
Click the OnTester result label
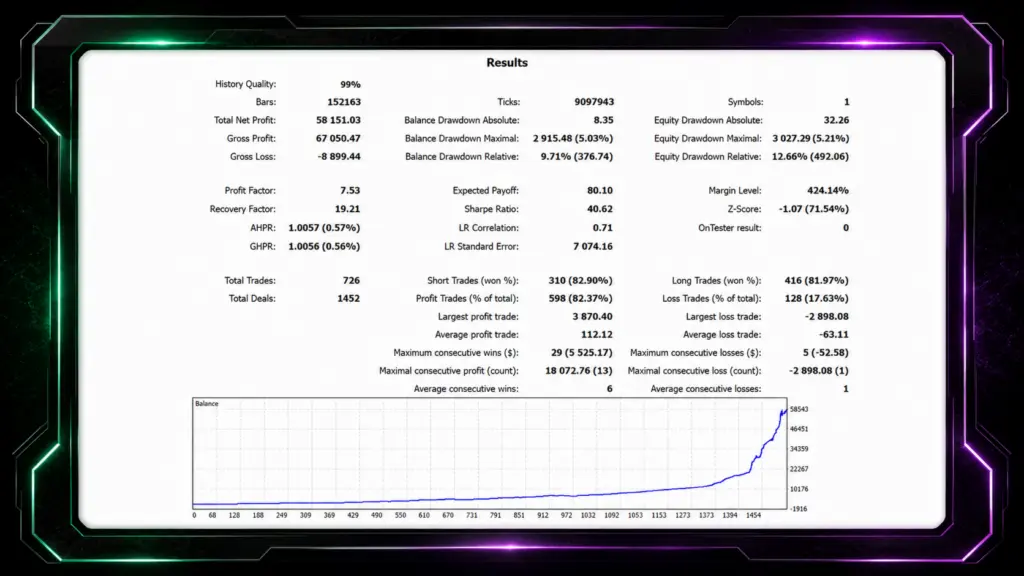click(729, 228)
